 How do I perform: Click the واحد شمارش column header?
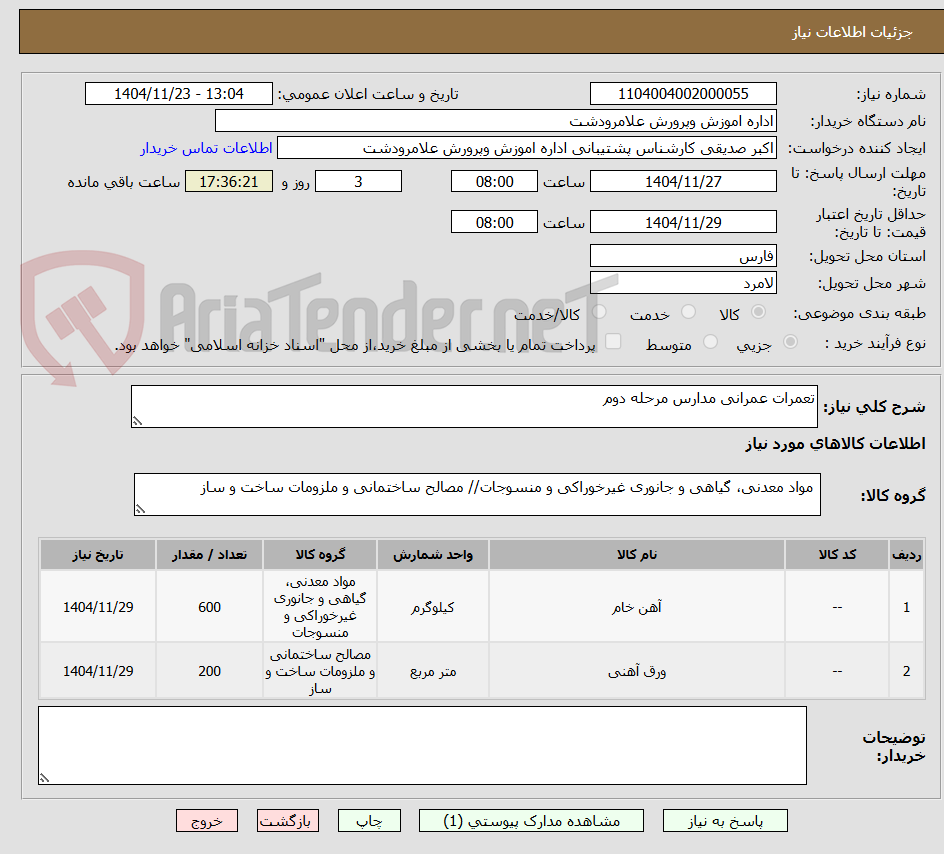433,555
